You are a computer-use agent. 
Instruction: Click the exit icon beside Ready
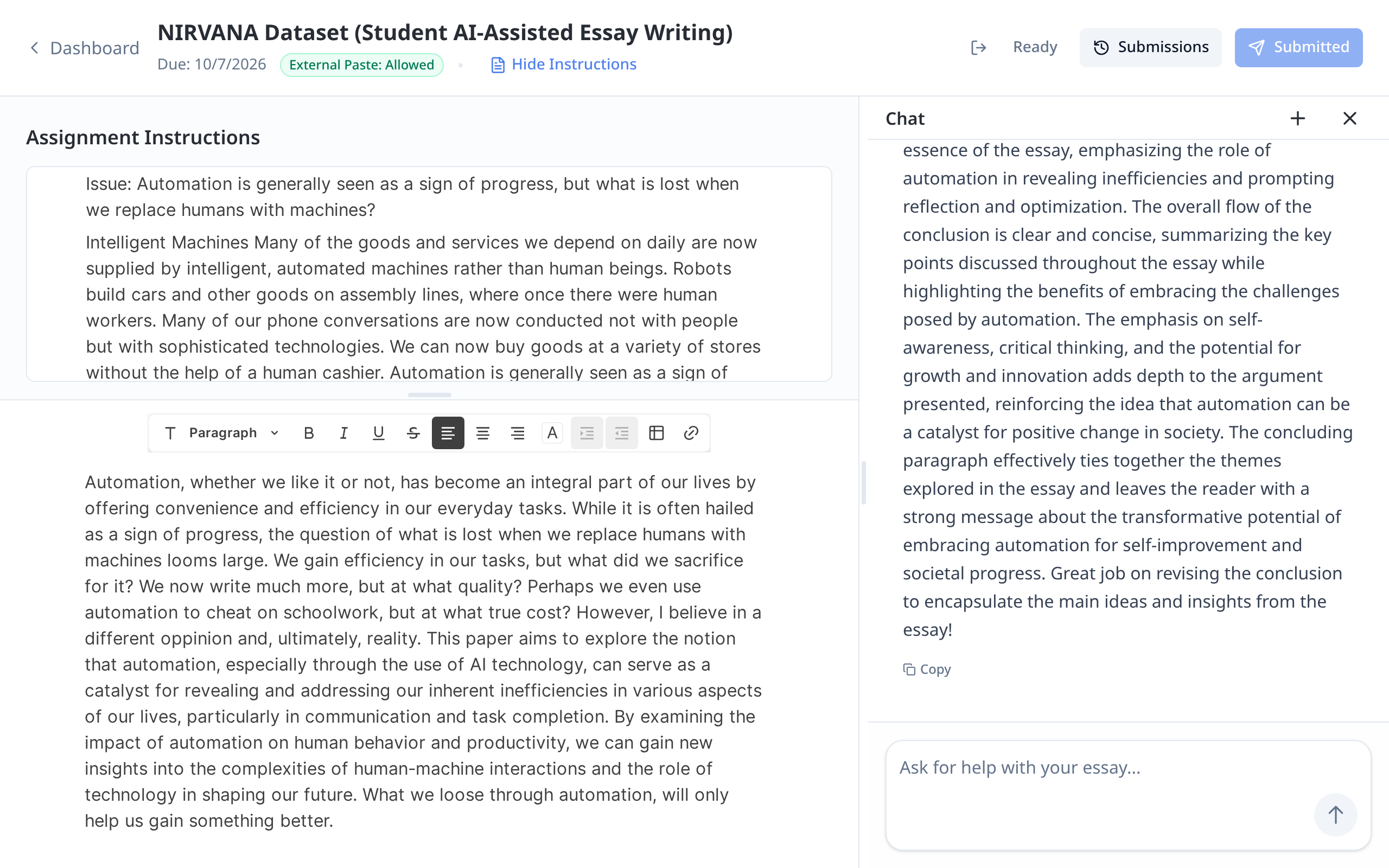point(979,47)
